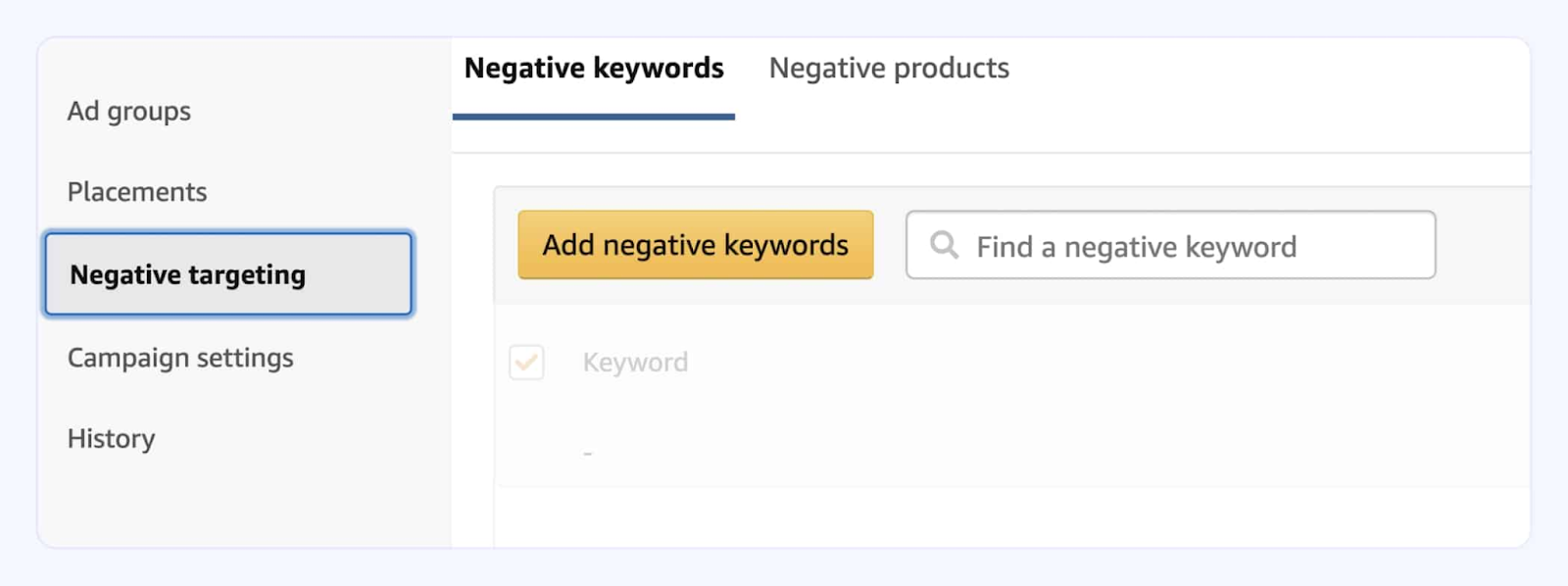Click the placeholder text in the keyword search

[1136, 247]
